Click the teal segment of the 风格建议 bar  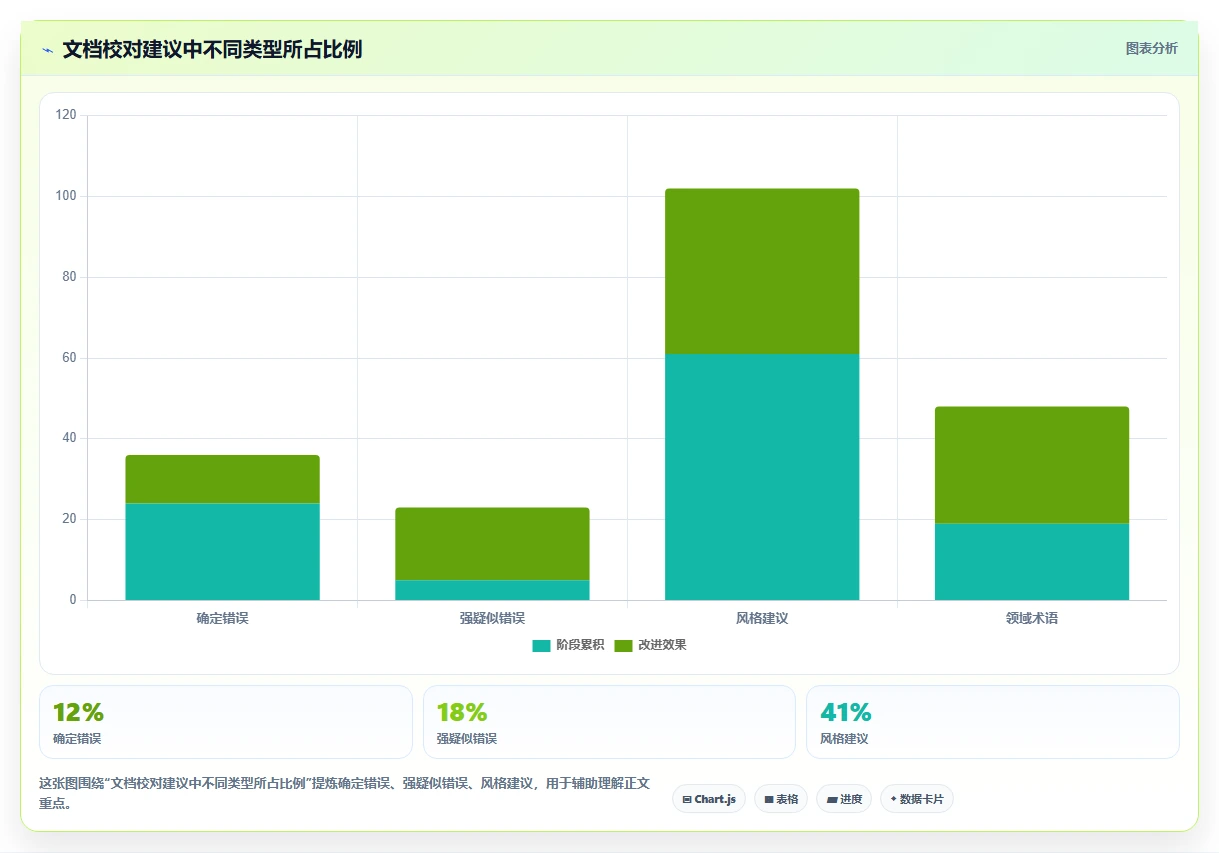(x=762, y=477)
